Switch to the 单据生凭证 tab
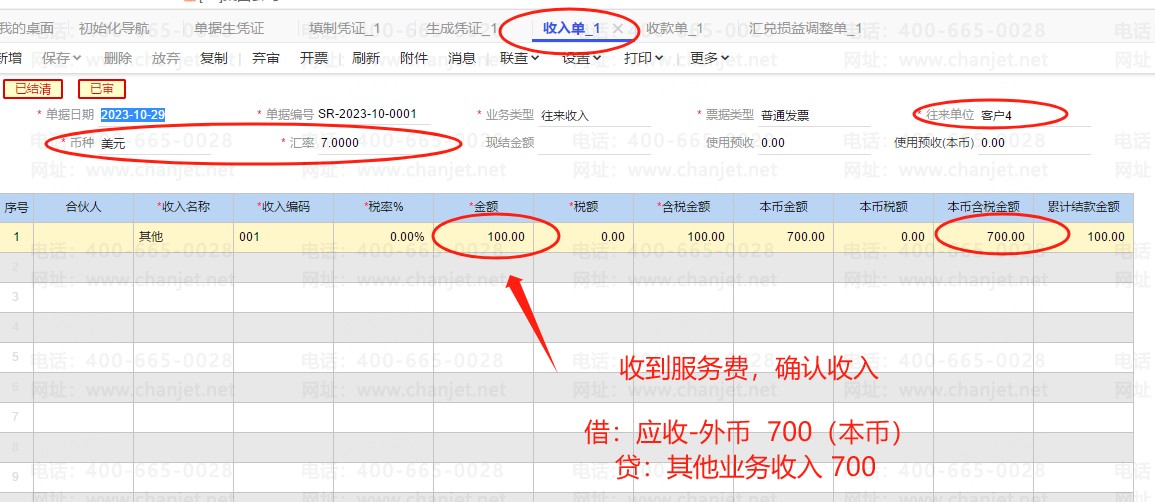Screen dimensions: 1155x502 tap(229, 29)
